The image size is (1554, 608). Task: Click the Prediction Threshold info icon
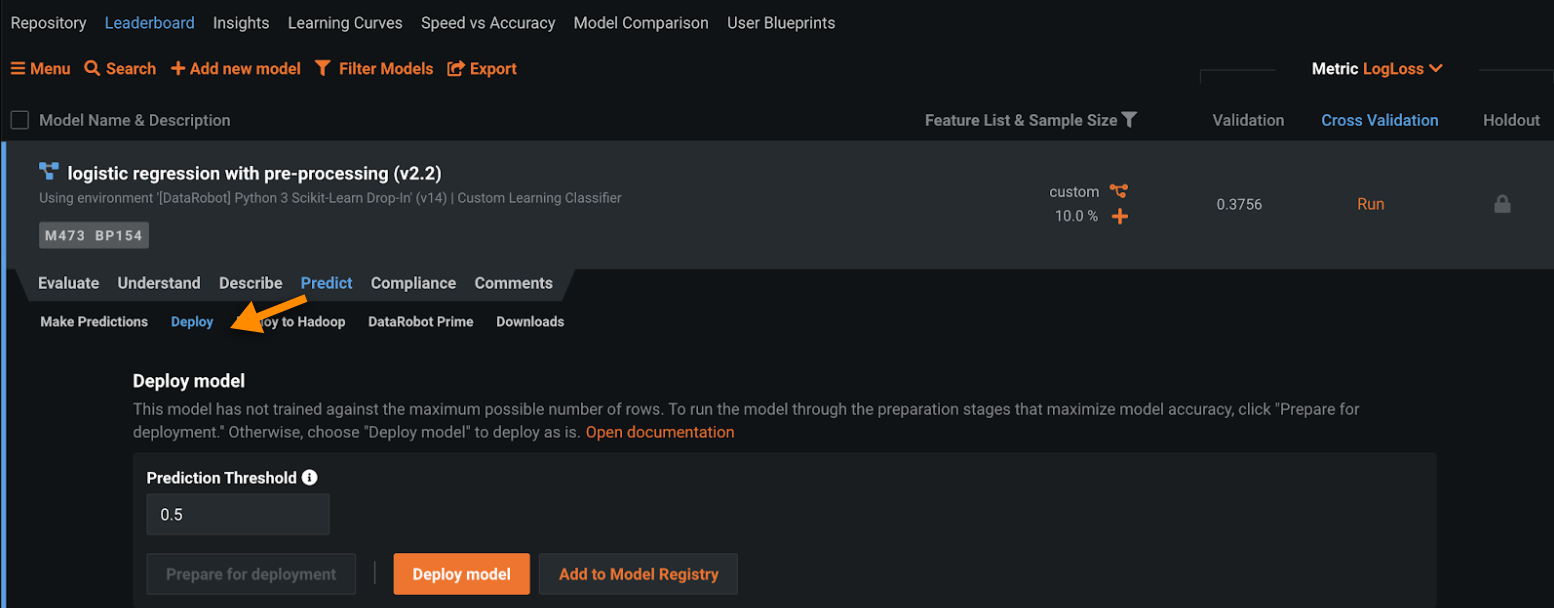(310, 478)
